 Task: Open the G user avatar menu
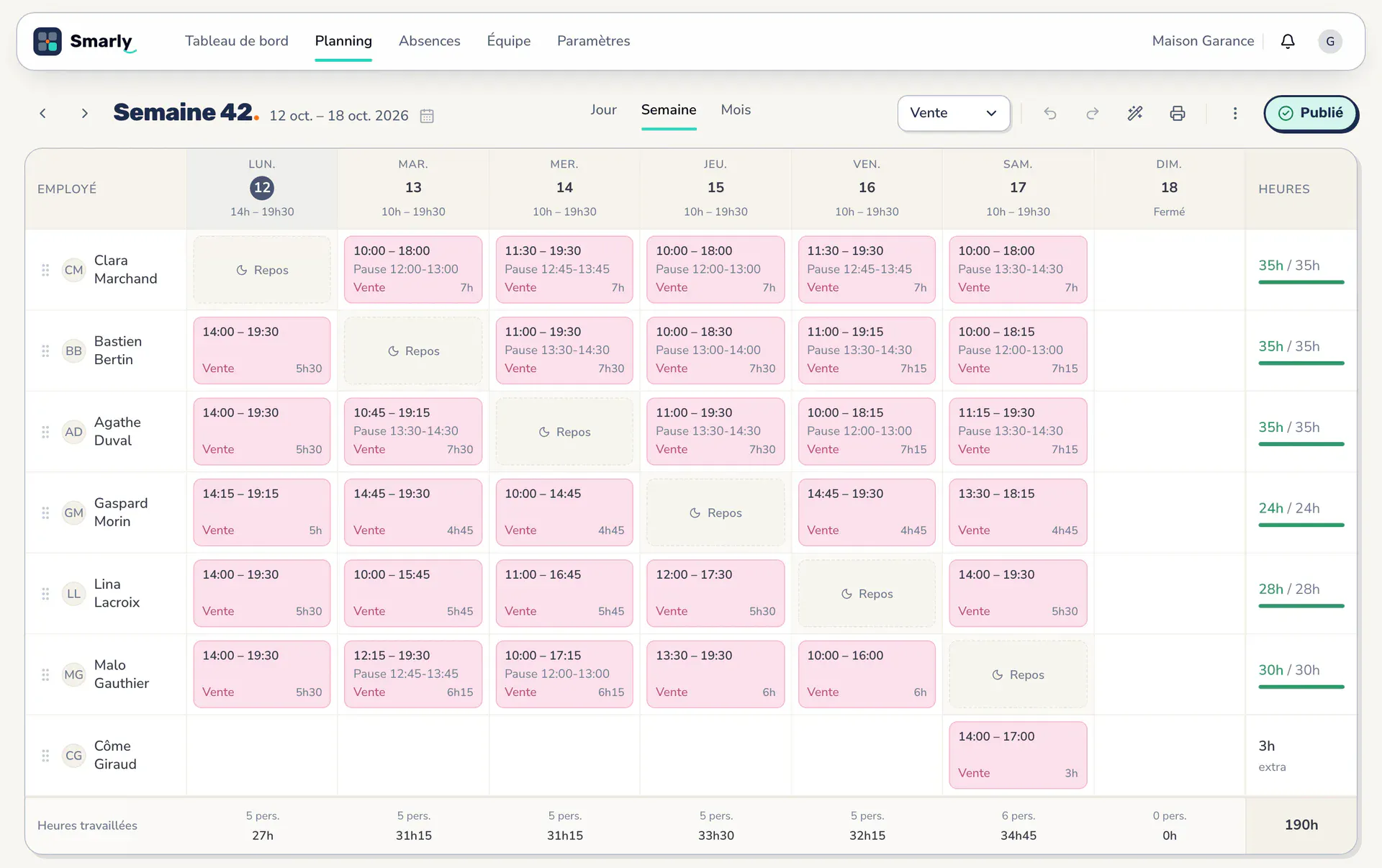[x=1330, y=41]
